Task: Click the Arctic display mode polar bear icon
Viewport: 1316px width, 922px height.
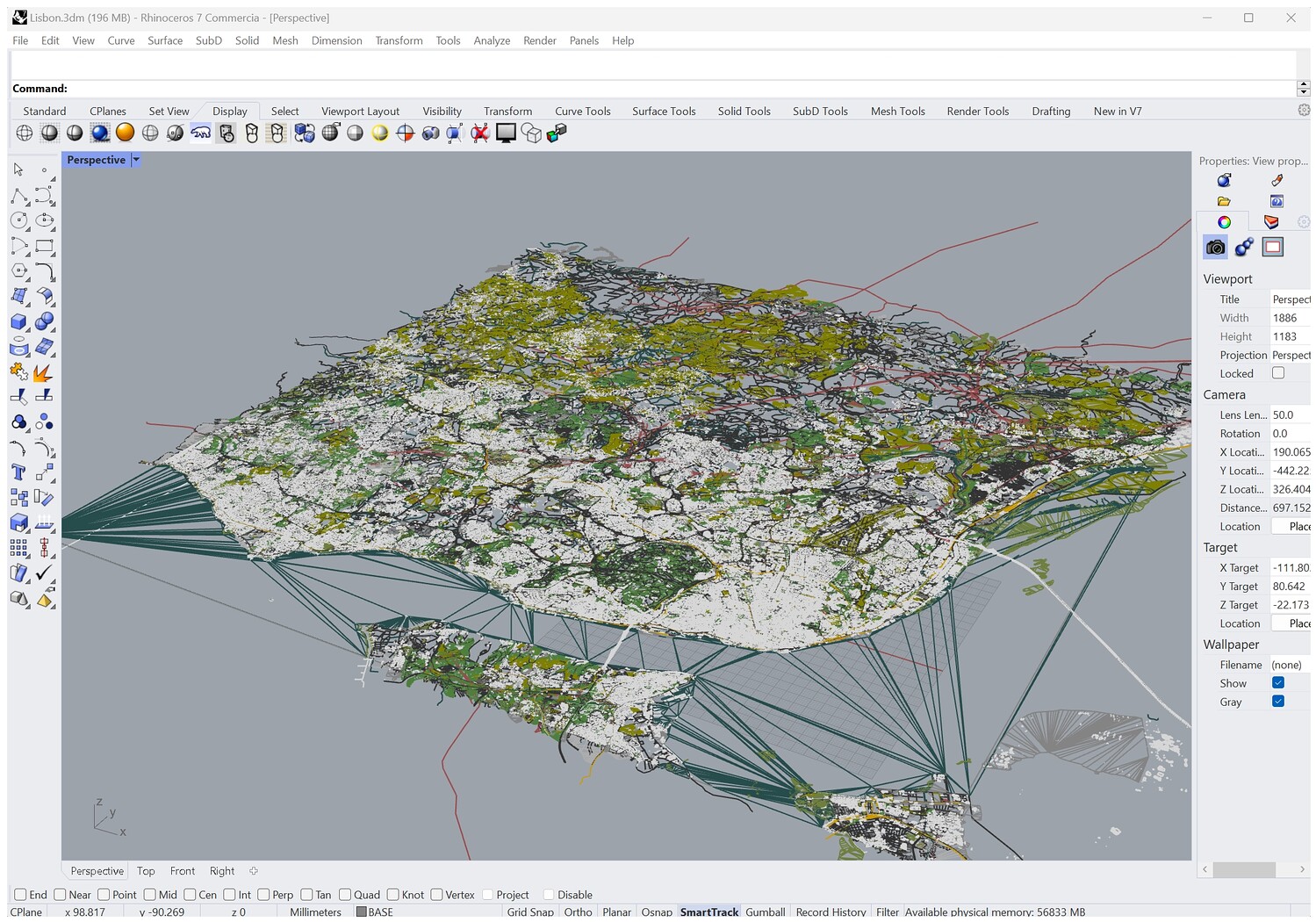Action: pyautogui.click(x=201, y=133)
